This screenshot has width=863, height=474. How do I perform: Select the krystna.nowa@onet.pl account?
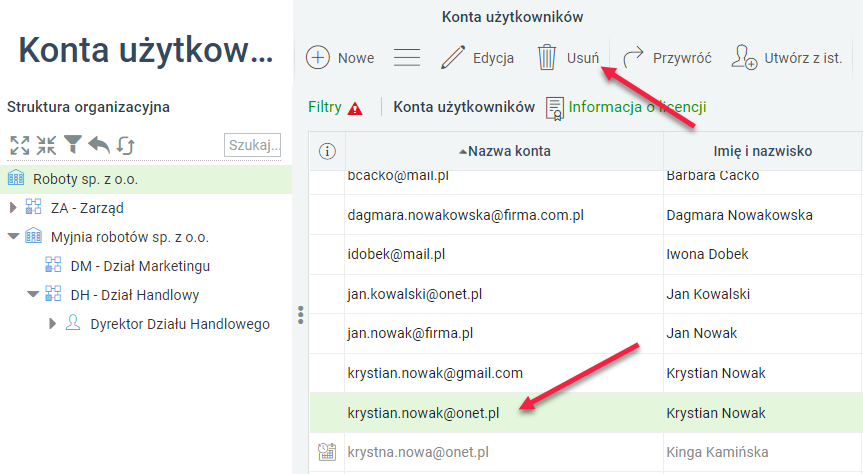(x=418, y=452)
